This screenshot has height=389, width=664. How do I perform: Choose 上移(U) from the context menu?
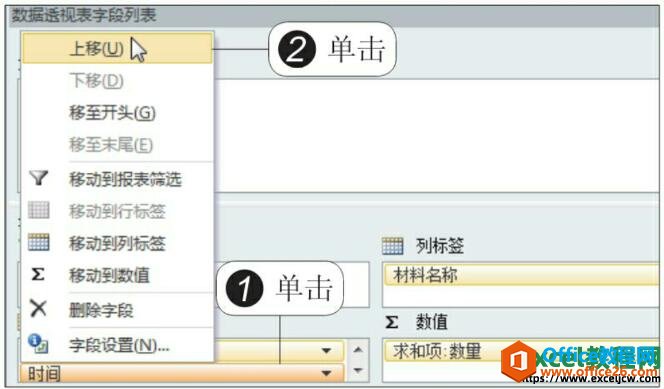click(117, 49)
